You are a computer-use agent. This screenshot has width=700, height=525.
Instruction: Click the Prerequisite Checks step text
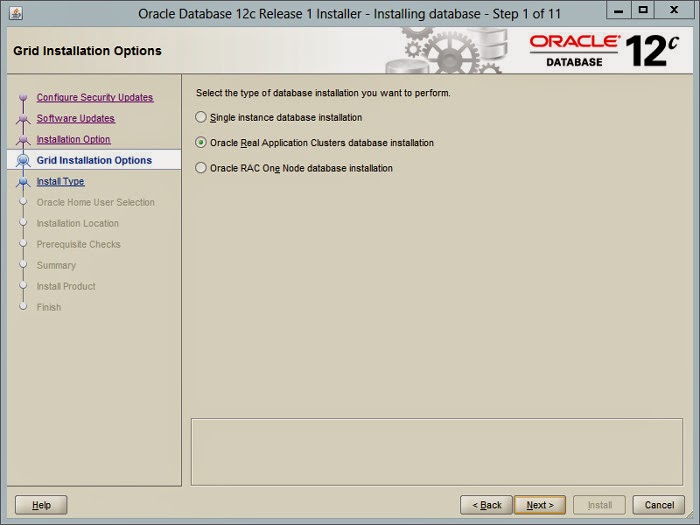pyautogui.click(x=79, y=244)
